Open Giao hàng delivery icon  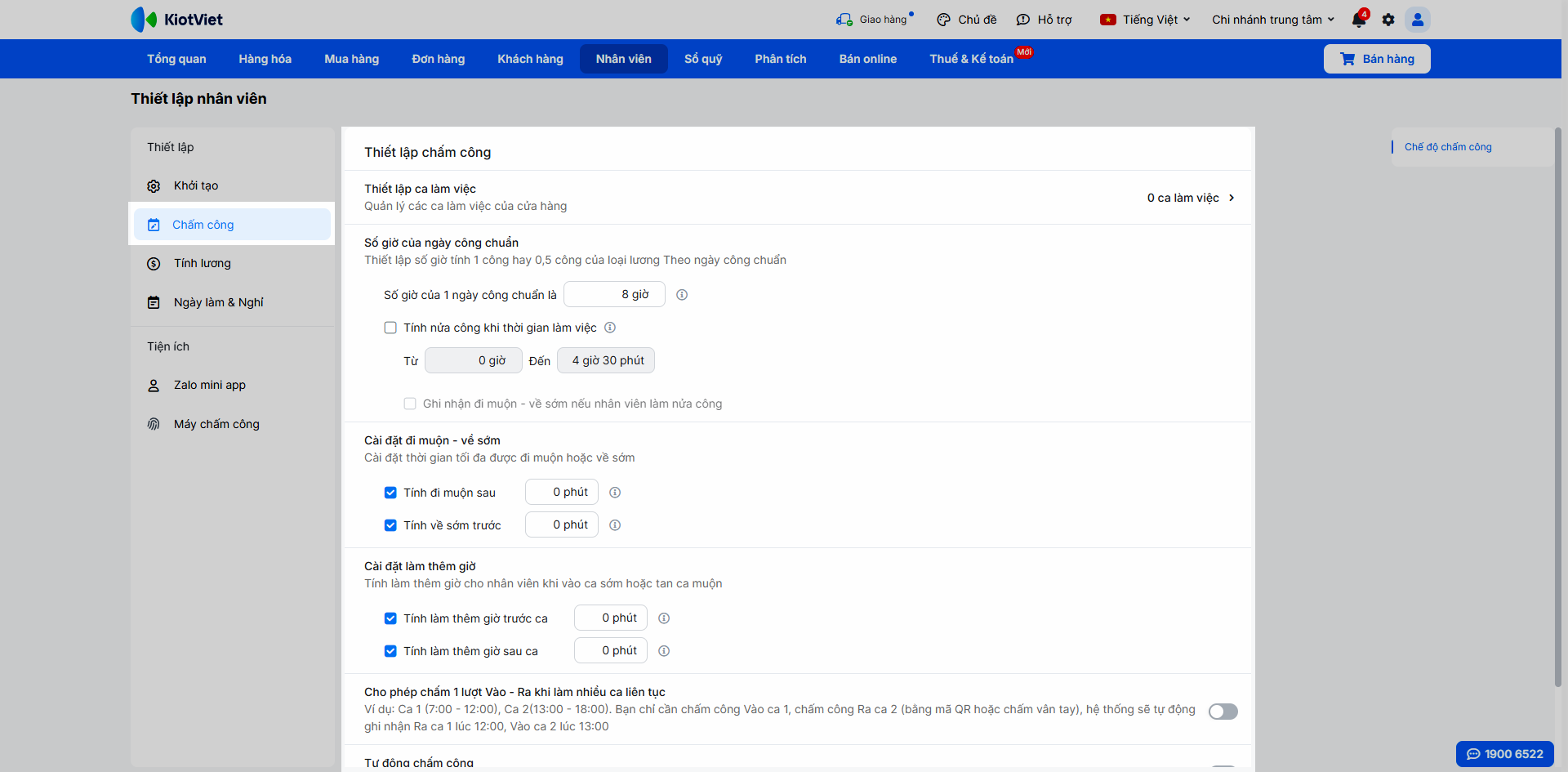844,20
